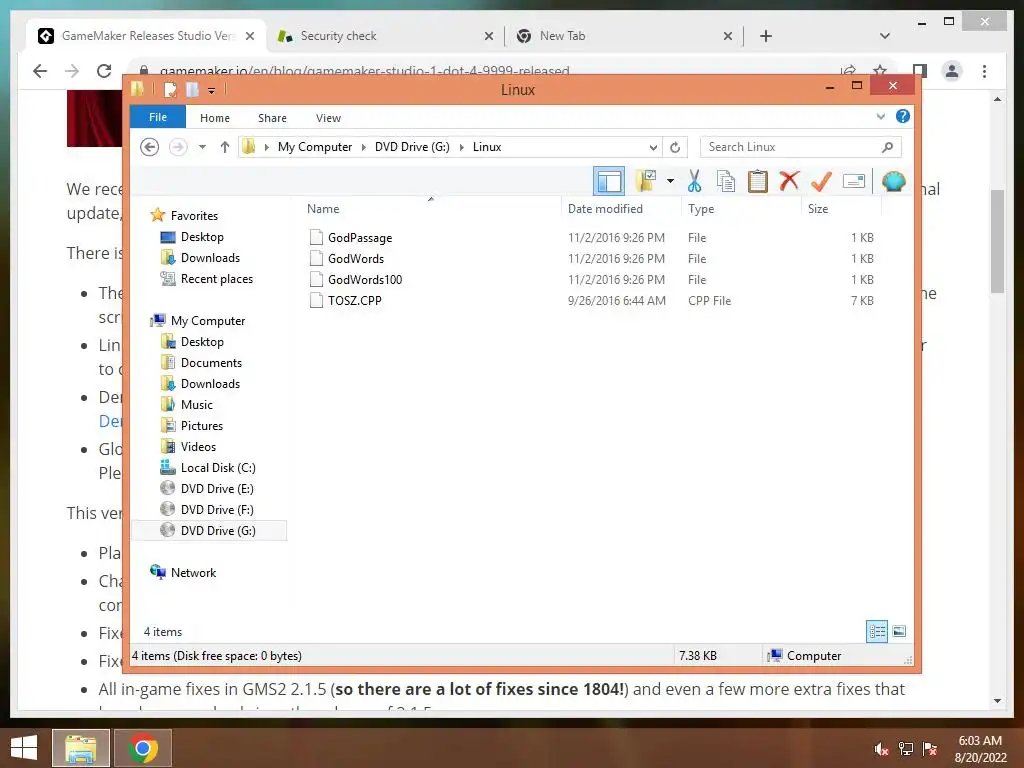Click Chrome icon in taskbar
Screen dimensions: 1024x768
pos(143,748)
